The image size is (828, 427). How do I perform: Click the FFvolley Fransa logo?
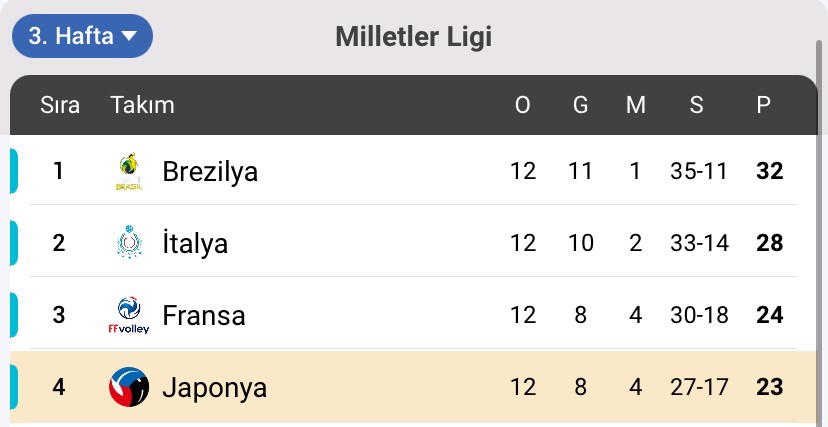129,315
